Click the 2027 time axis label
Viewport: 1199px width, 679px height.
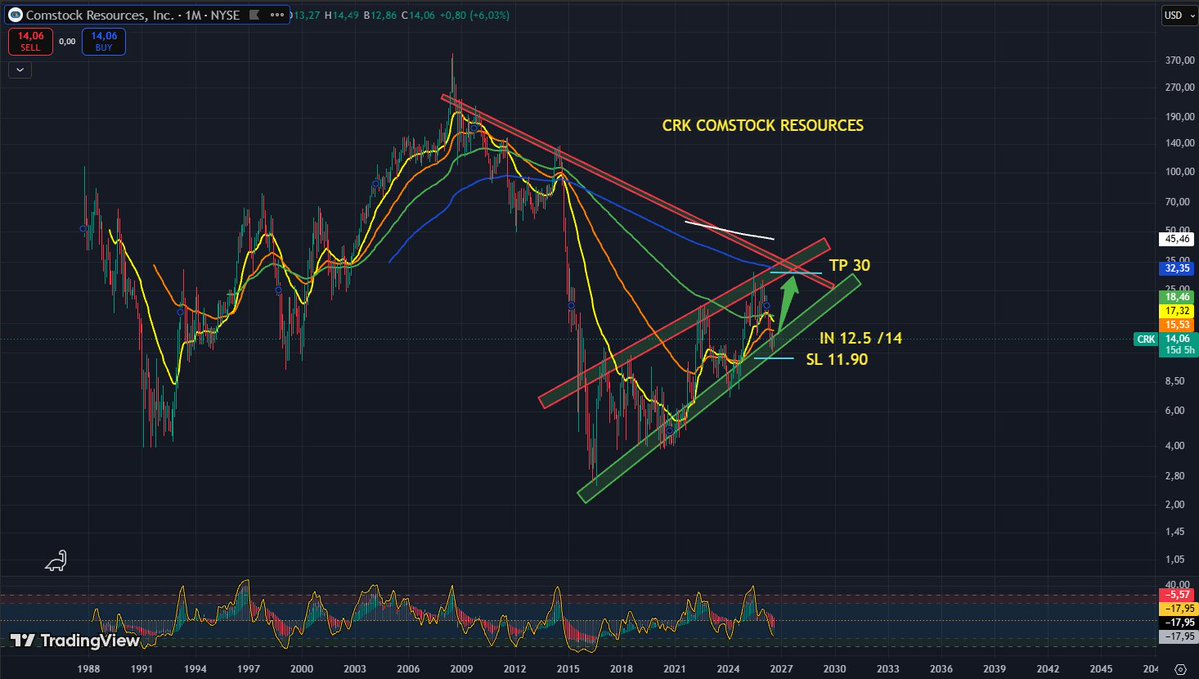(781, 668)
